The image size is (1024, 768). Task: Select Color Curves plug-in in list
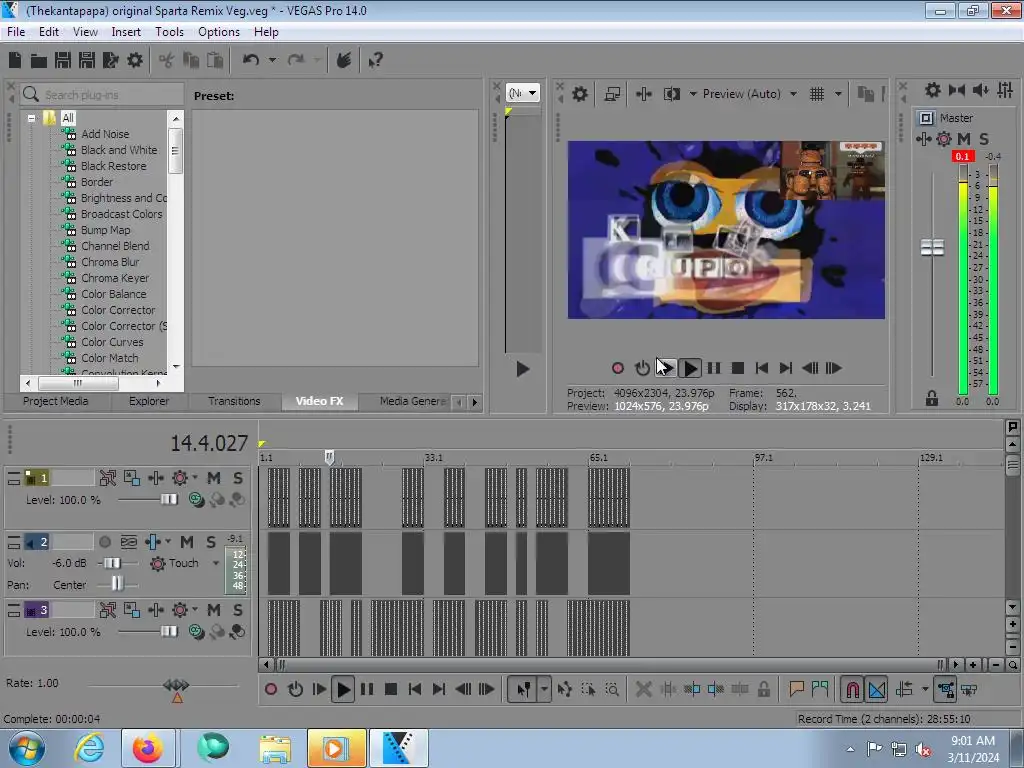click(112, 342)
